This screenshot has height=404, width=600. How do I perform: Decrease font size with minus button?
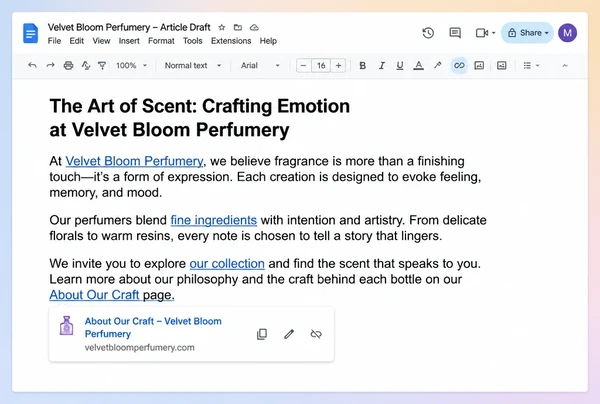tap(303, 65)
